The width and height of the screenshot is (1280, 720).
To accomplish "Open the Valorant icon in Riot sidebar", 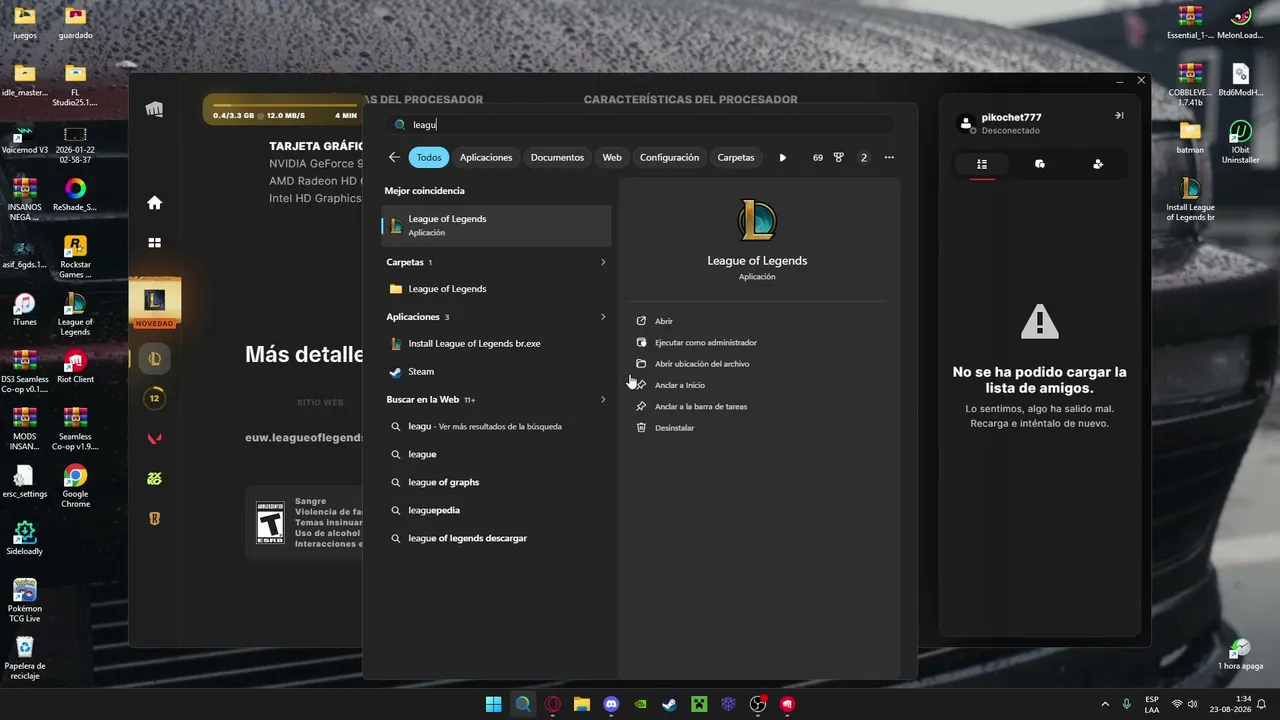I will pos(154,438).
